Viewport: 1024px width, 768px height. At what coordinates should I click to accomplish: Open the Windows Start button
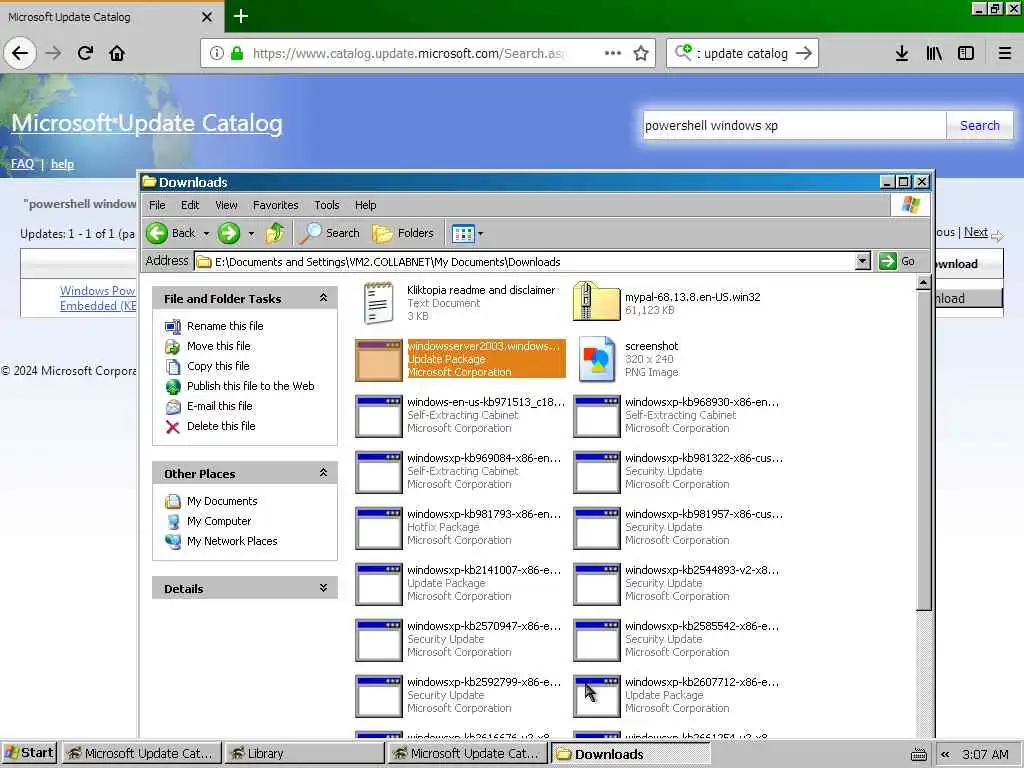tap(29, 754)
